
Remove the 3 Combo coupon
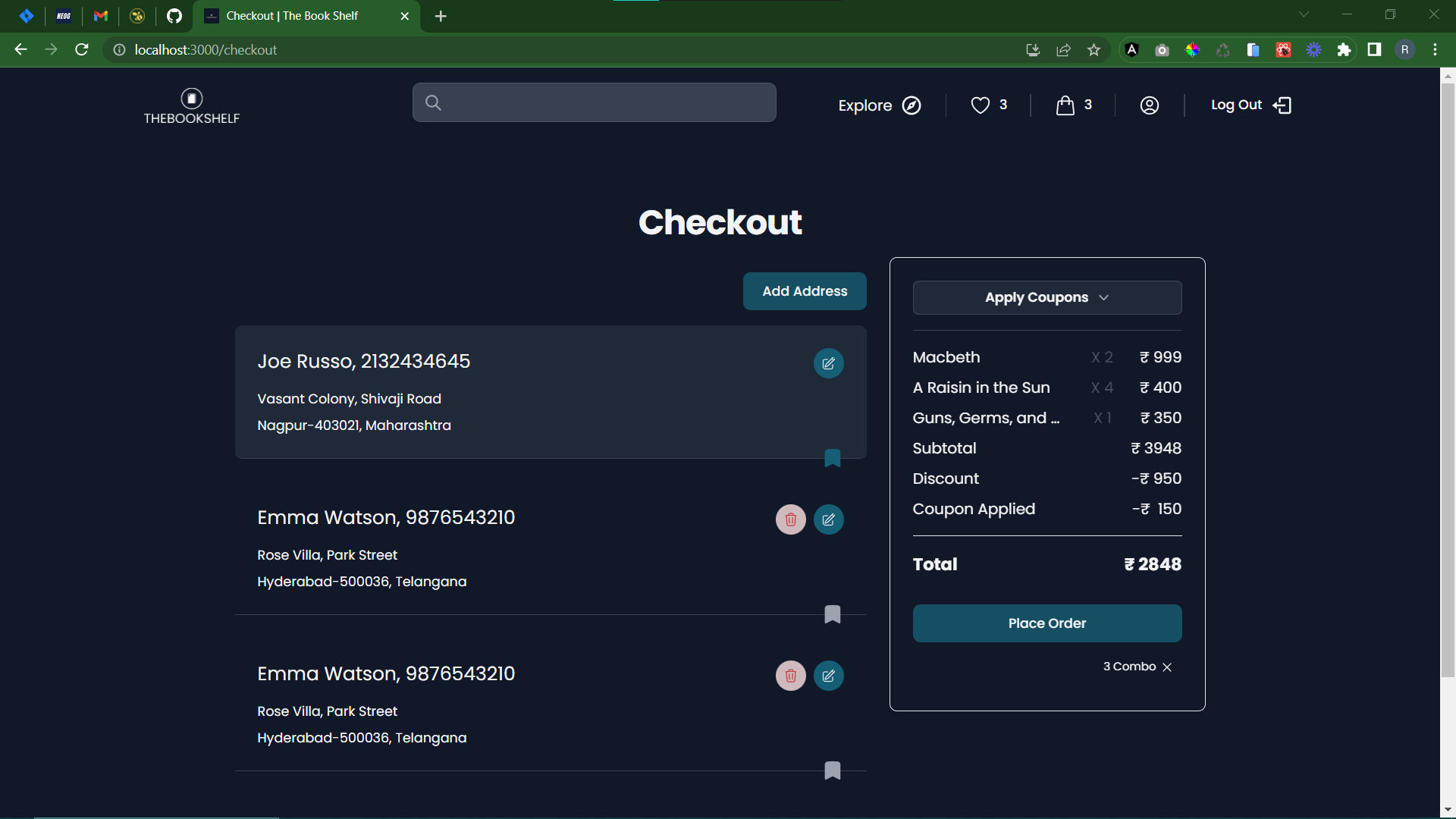(x=1167, y=667)
